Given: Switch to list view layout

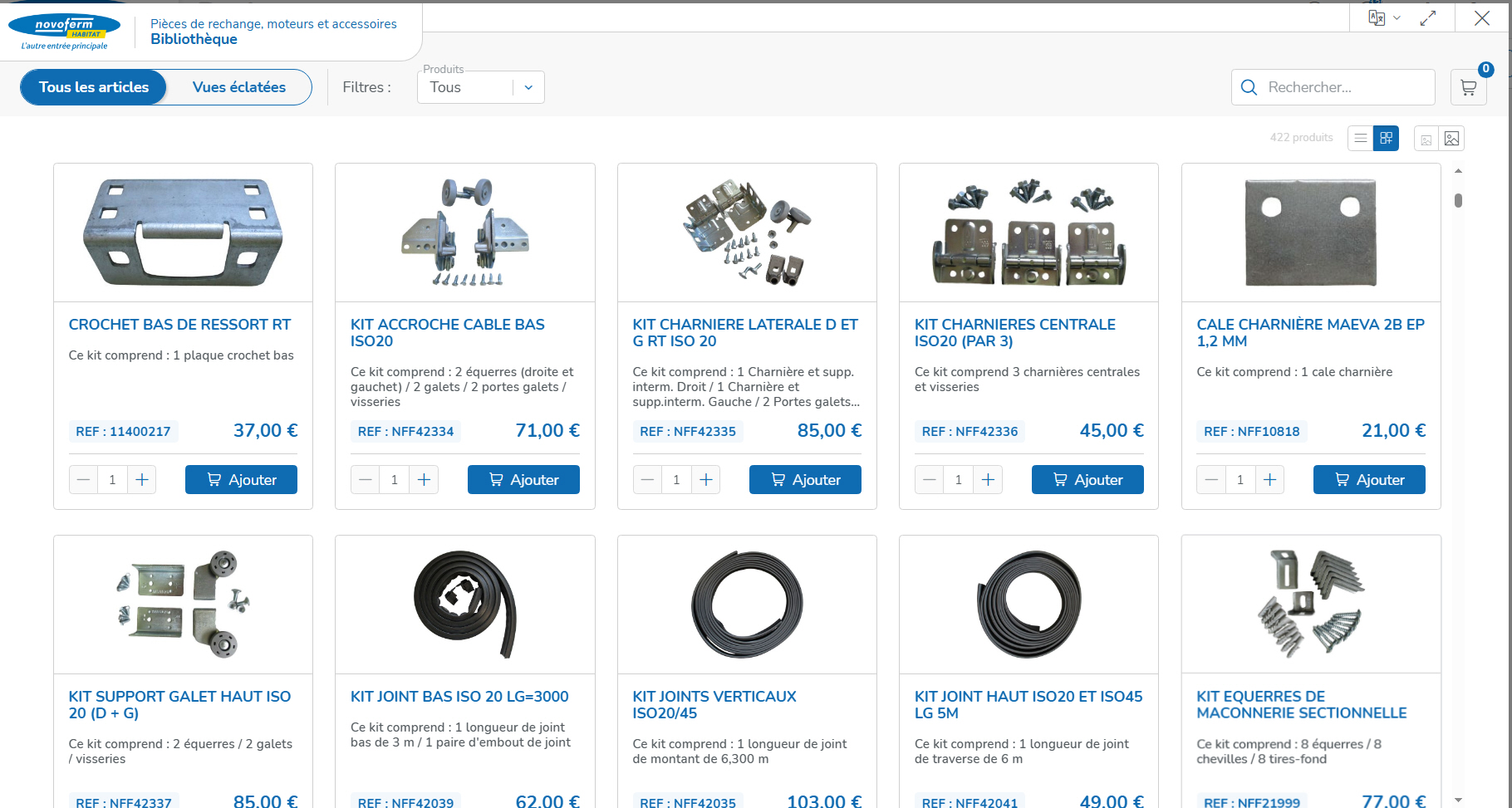Looking at the screenshot, I should (x=1361, y=138).
